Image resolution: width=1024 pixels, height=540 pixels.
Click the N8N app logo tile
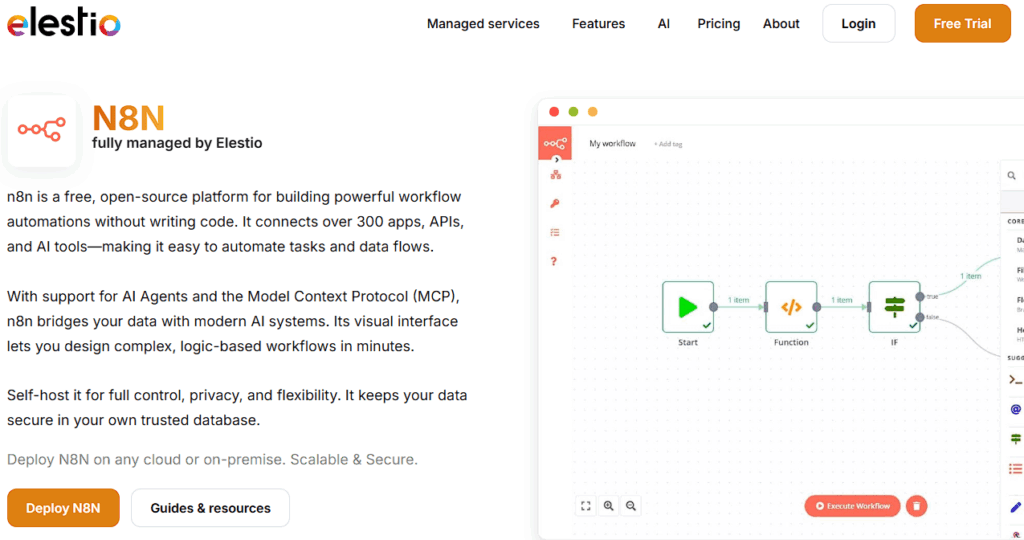(42, 129)
